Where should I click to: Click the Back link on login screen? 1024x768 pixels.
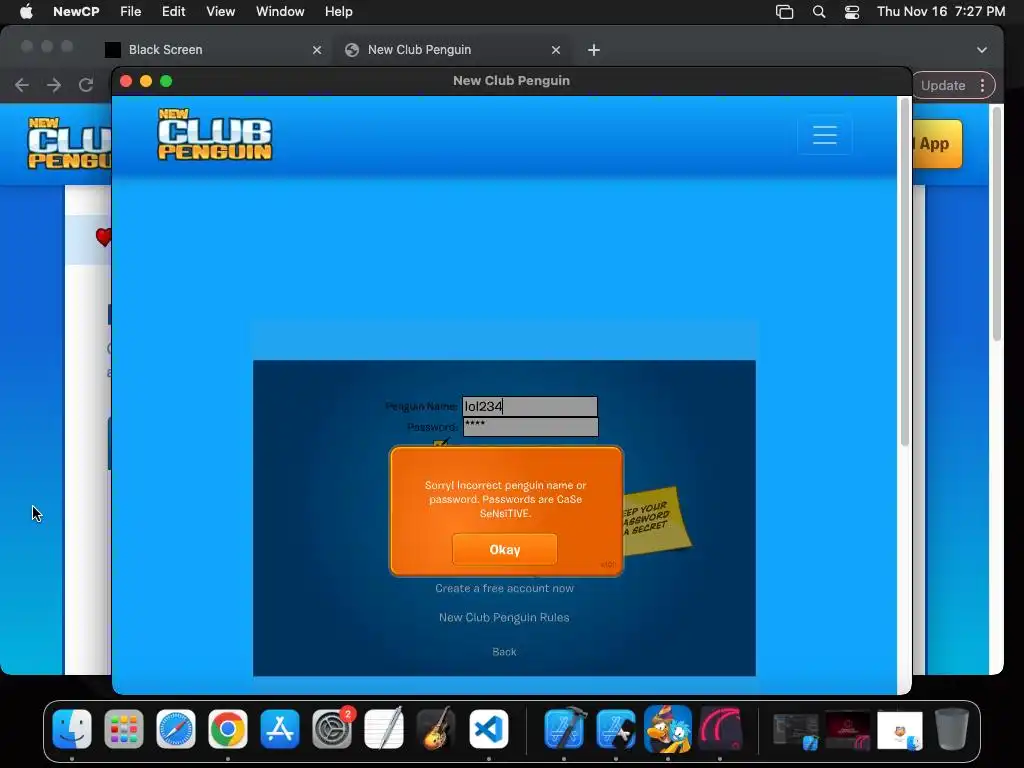pos(504,652)
